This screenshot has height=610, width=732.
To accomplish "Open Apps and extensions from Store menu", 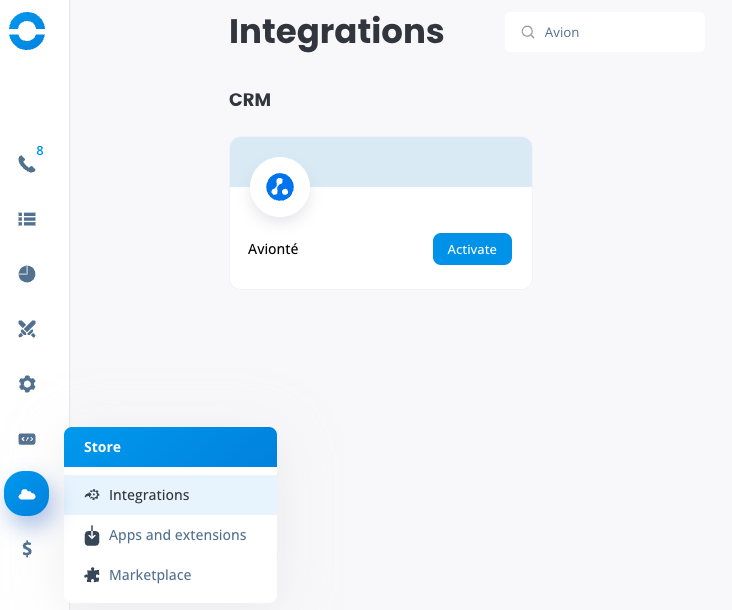I will click(x=177, y=535).
